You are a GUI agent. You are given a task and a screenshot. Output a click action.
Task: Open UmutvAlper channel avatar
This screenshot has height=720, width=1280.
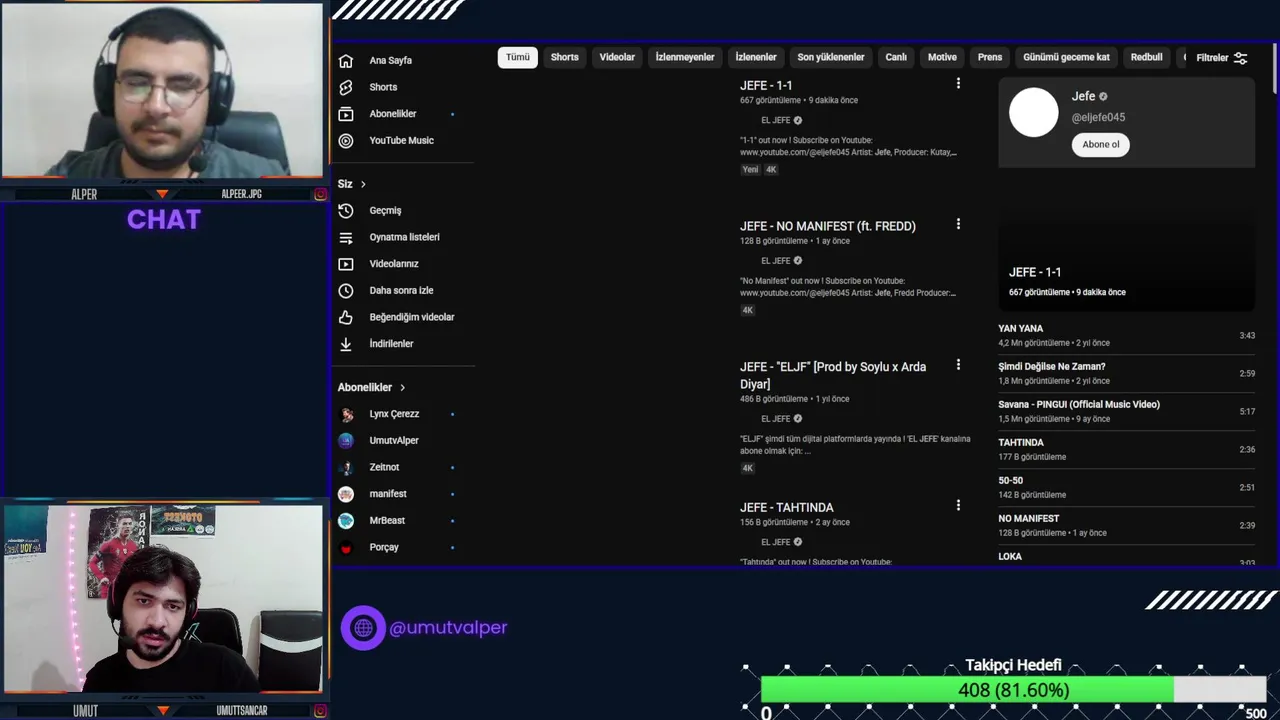346,441
